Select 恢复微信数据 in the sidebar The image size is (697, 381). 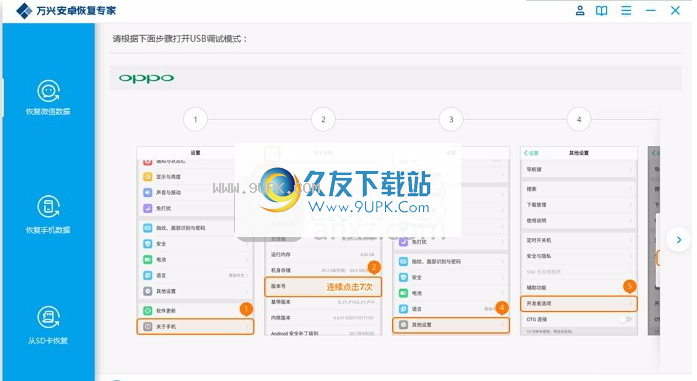coord(48,98)
